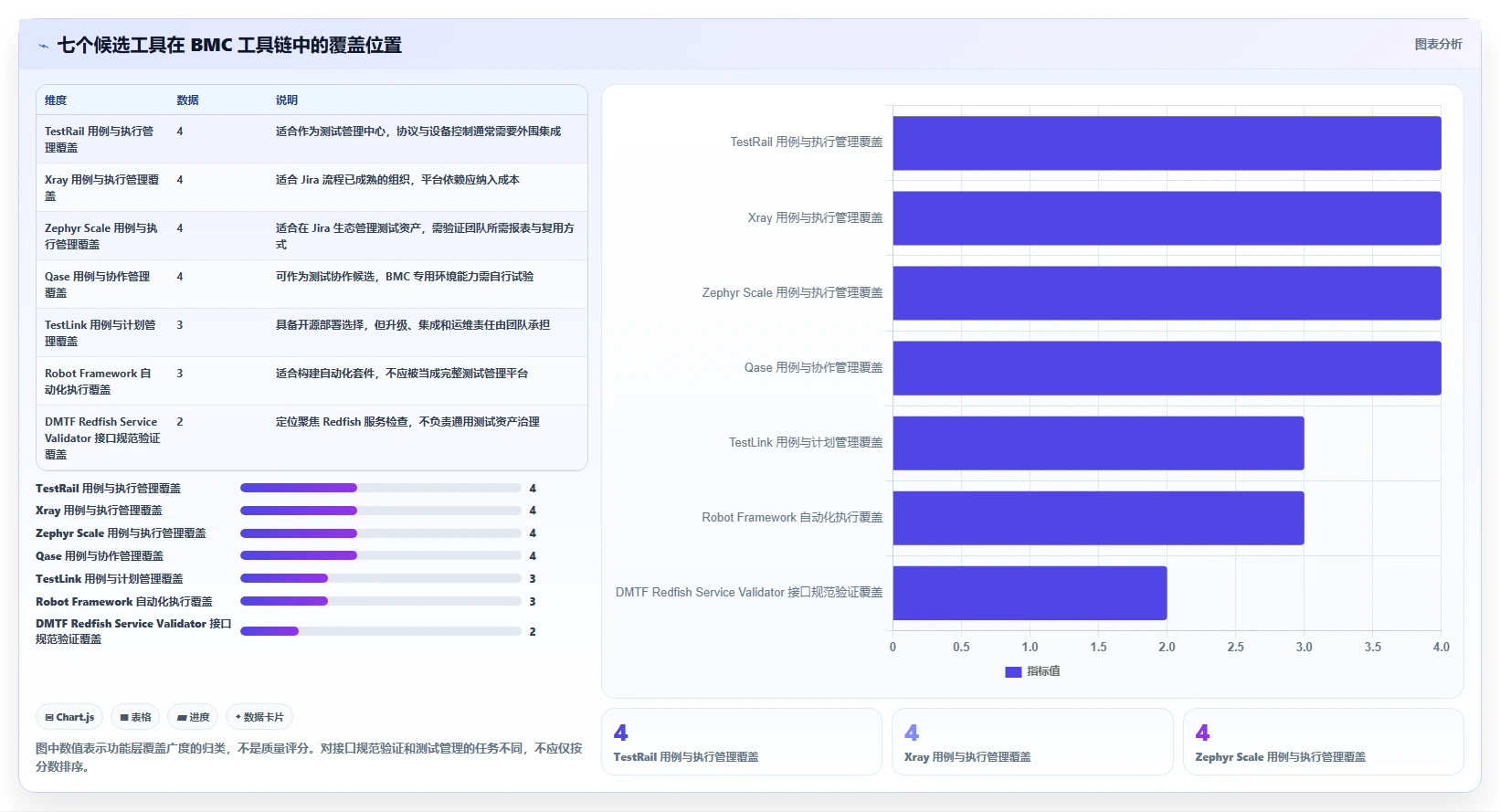Screen dimensions: 1500x812
Task: Click the Zephyr Scale description 适合在 Jira 生态
Action: point(425,236)
